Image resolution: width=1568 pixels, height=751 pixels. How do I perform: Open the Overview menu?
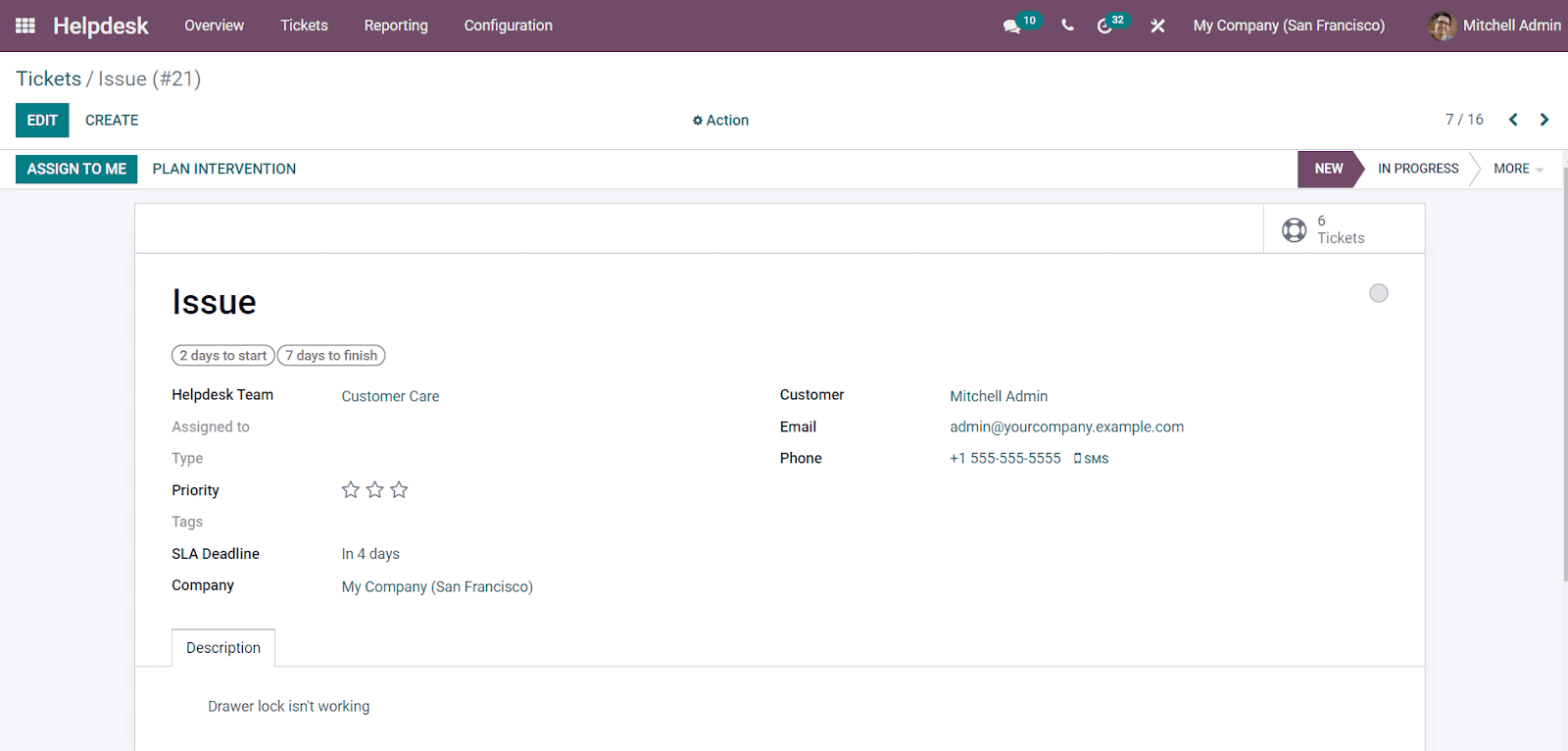tap(214, 25)
